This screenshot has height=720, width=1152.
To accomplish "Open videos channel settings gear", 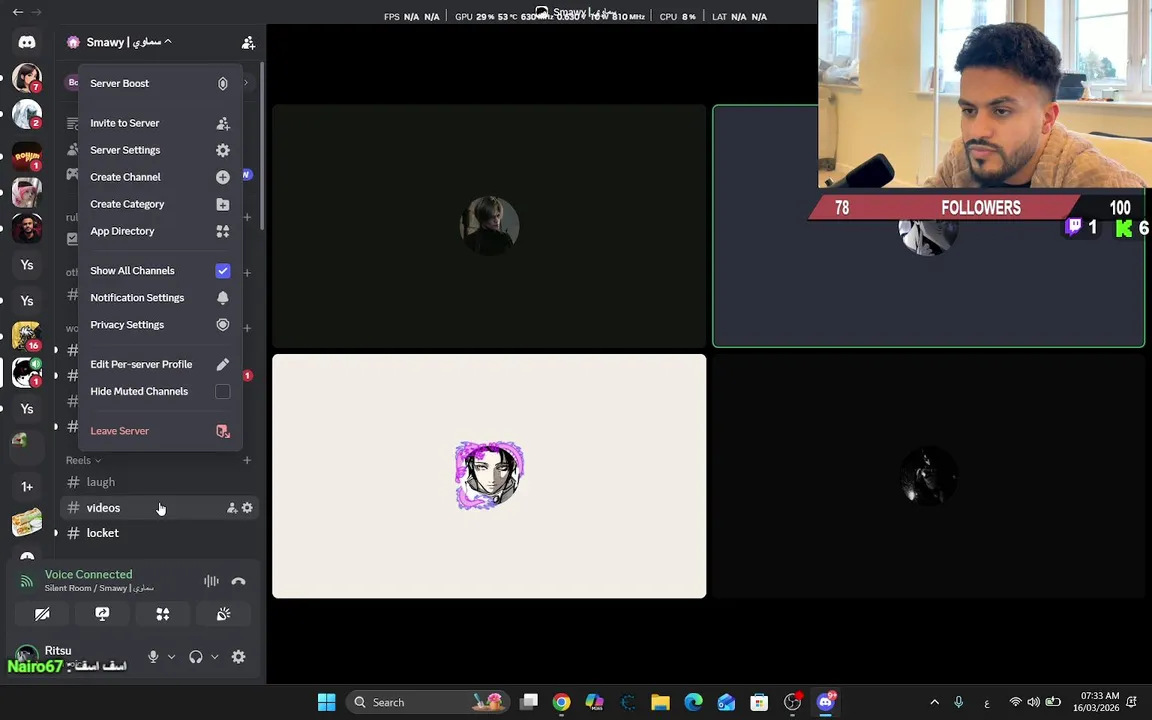I will click(x=248, y=508).
